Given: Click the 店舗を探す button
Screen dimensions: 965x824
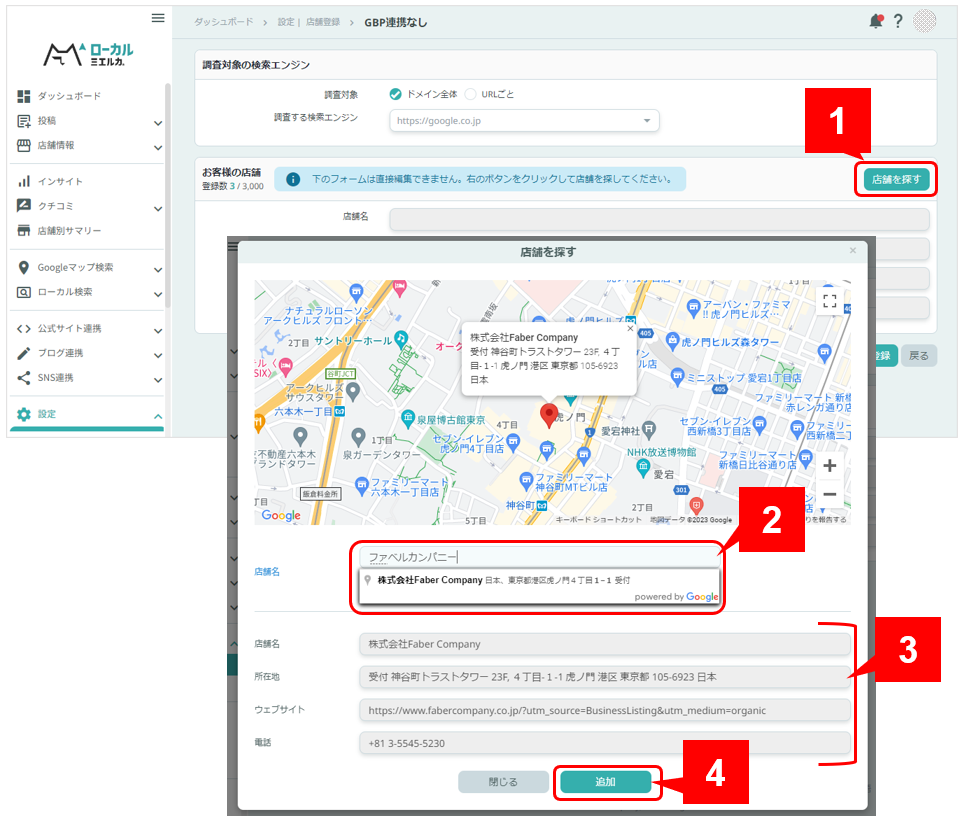Looking at the screenshot, I should [895, 179].
